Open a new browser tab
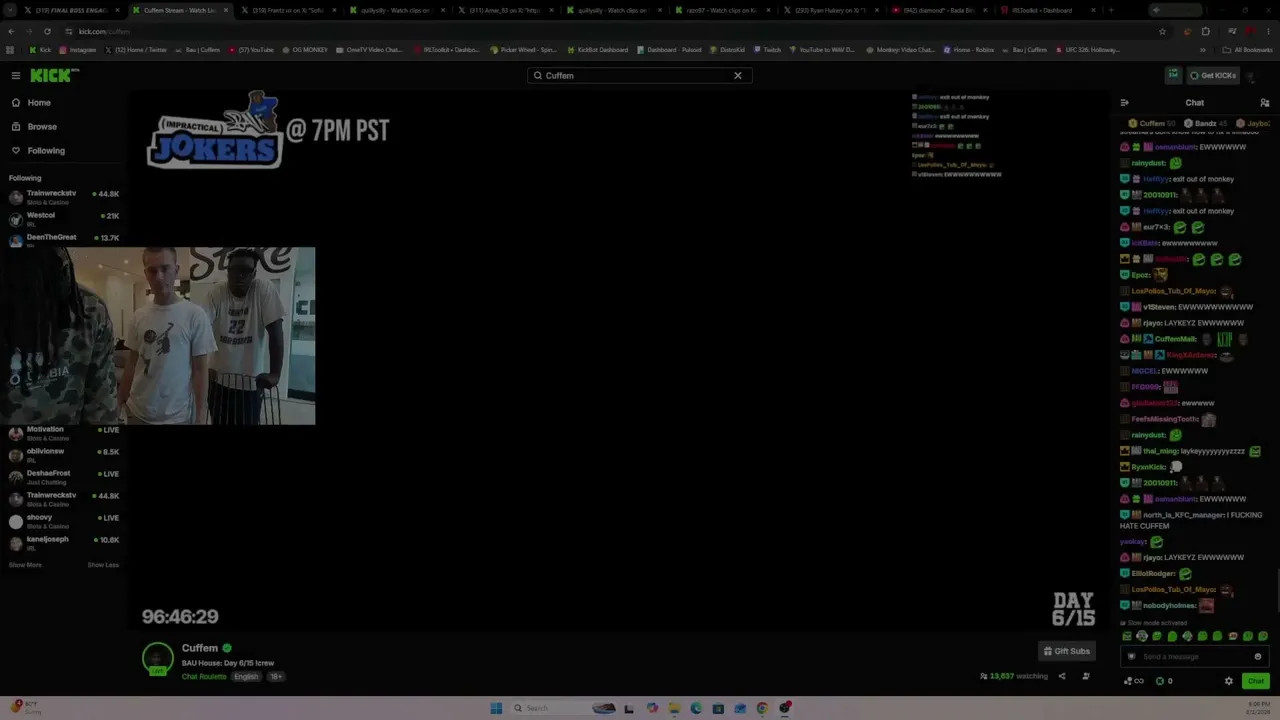The image size is (1280, 720). point(1111,10)
